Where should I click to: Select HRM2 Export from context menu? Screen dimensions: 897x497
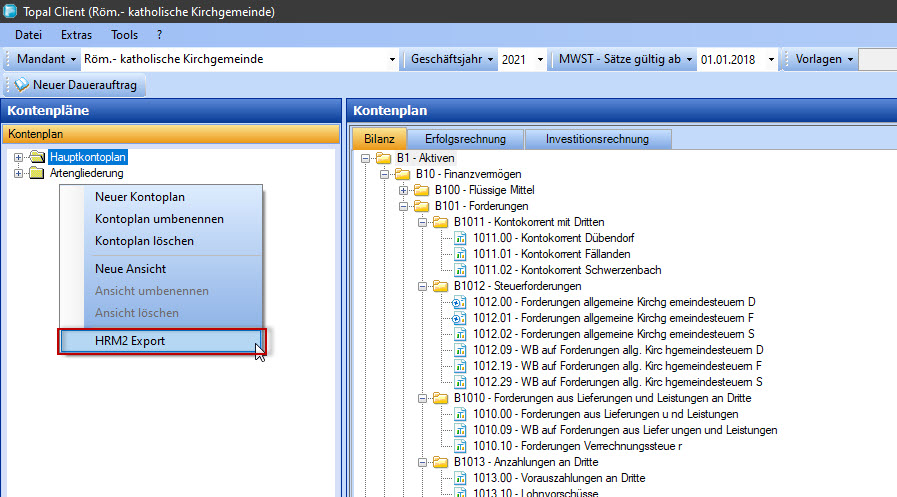tap(130, 341)
